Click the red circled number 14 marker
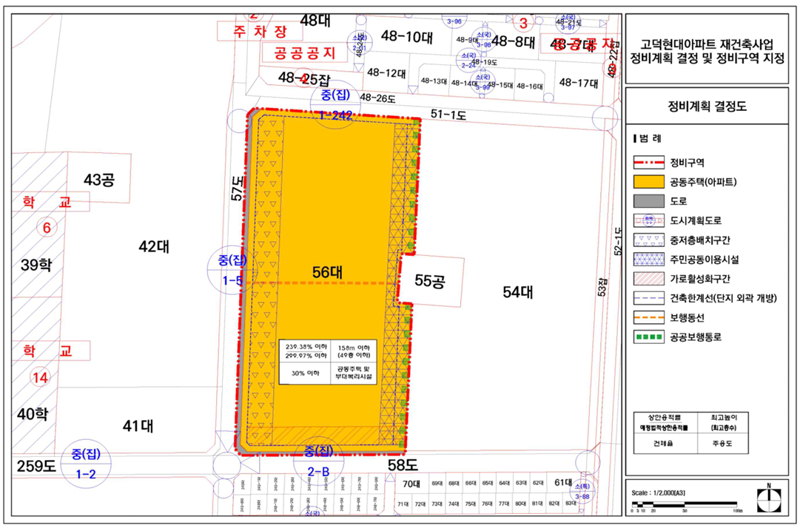Screen dimensions: 800x528 (39, 378)
